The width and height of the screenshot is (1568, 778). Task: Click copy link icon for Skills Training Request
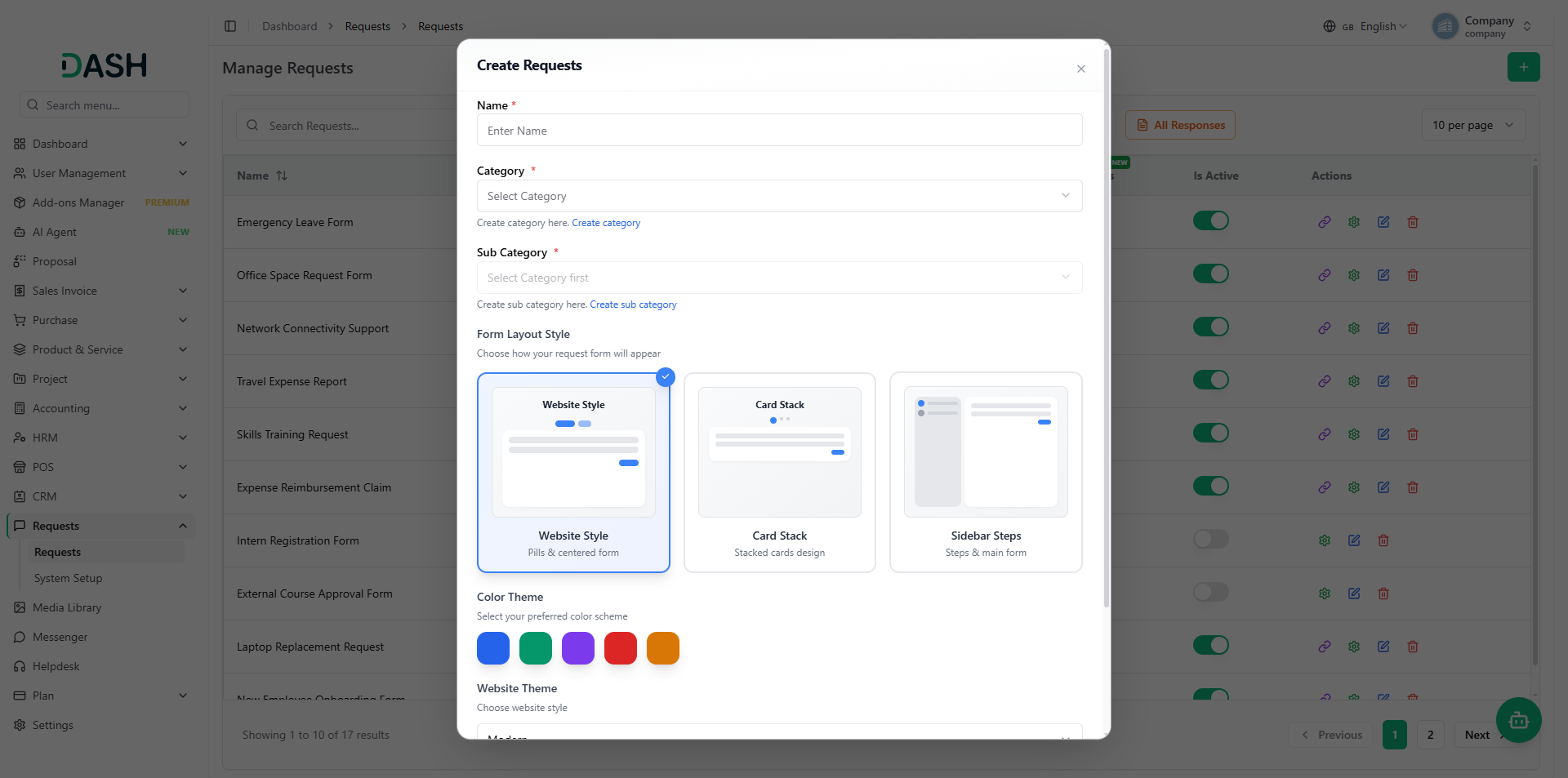point(1325,434)
